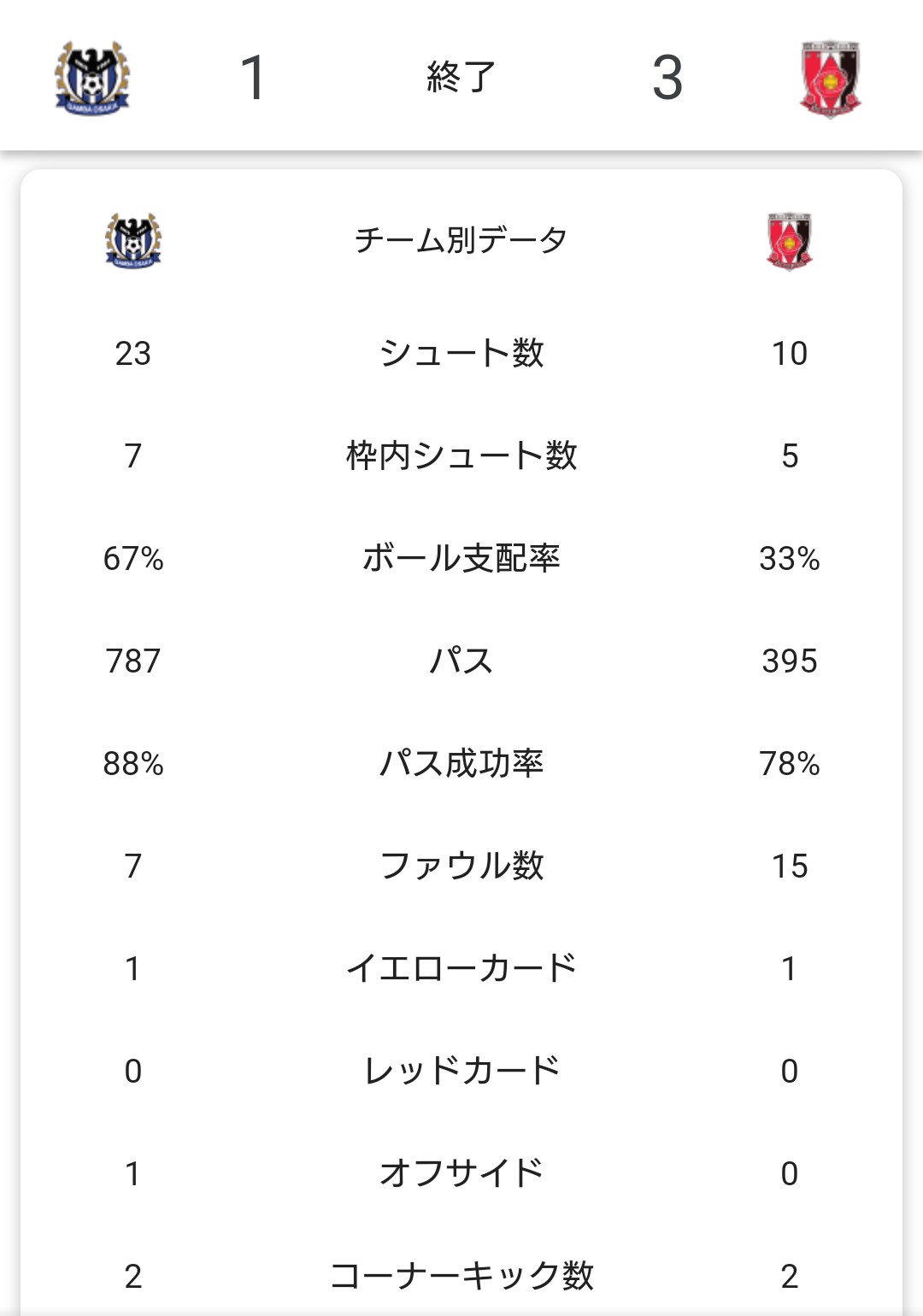Tap the イエローカード stat label
Image resolution: width=923 pixels, height=1316 pixels.
[x=461, y=968]
